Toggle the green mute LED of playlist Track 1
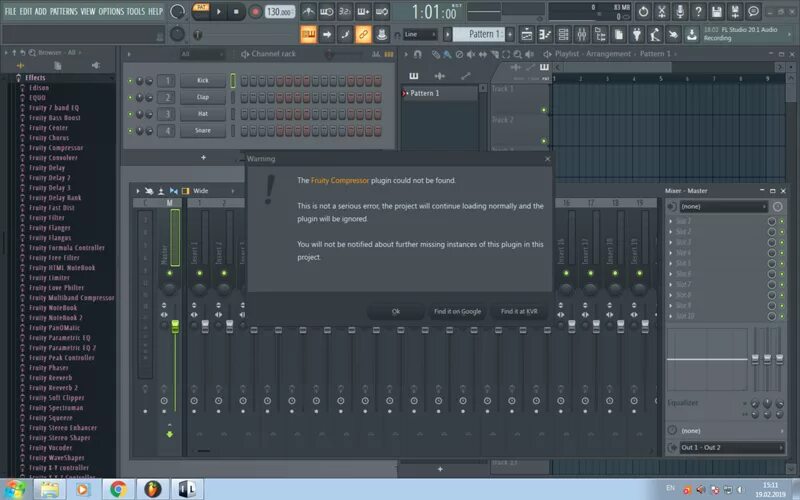800x500 pixels. coord(544,110)
